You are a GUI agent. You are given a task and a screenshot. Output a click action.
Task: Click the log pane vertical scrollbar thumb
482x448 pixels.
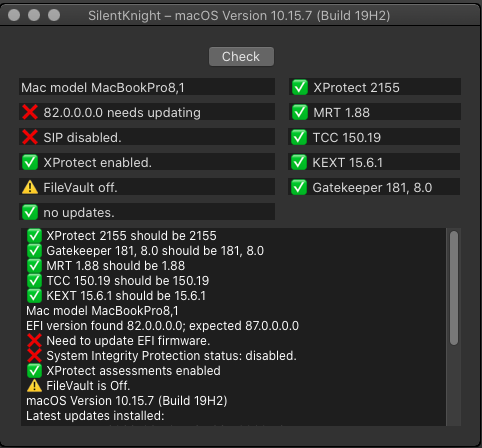coord(454,288)
